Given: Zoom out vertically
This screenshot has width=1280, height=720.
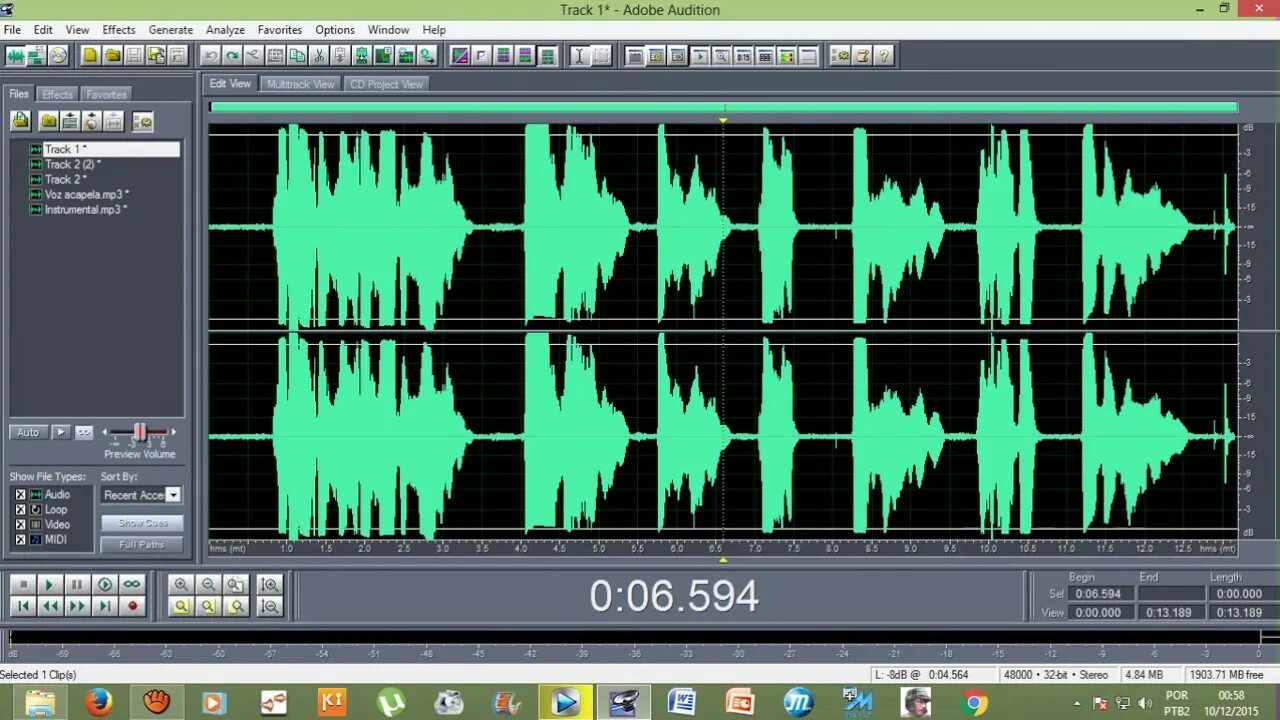Looking at the screenshot, I should [x=269, y=606].
